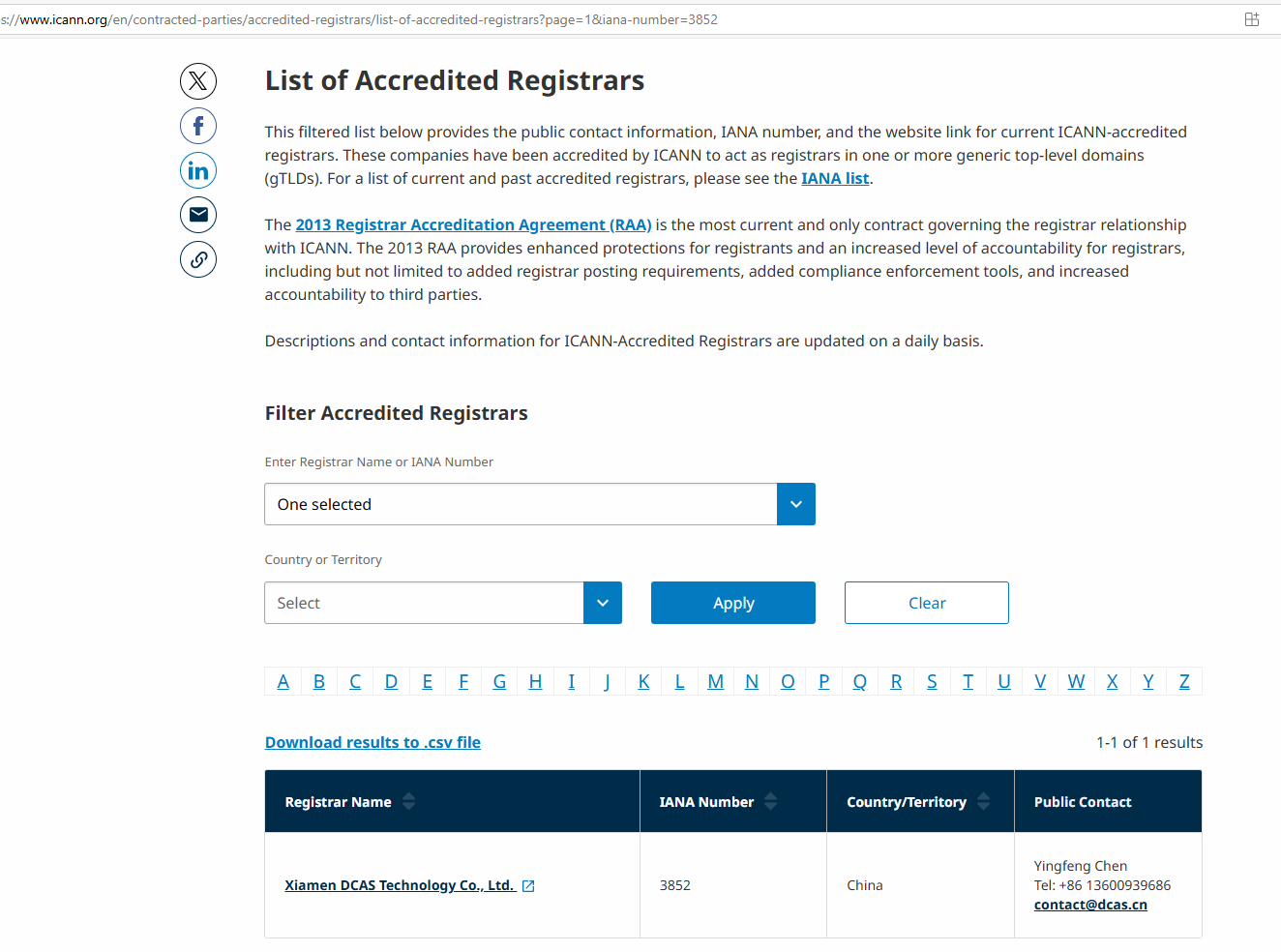
Task: Filter registrars by letter A
Action: point(283,681)
